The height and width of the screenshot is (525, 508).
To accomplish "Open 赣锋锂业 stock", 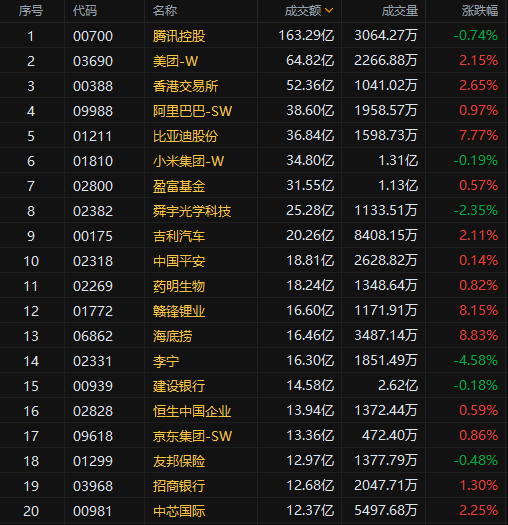I will [179, 311].
